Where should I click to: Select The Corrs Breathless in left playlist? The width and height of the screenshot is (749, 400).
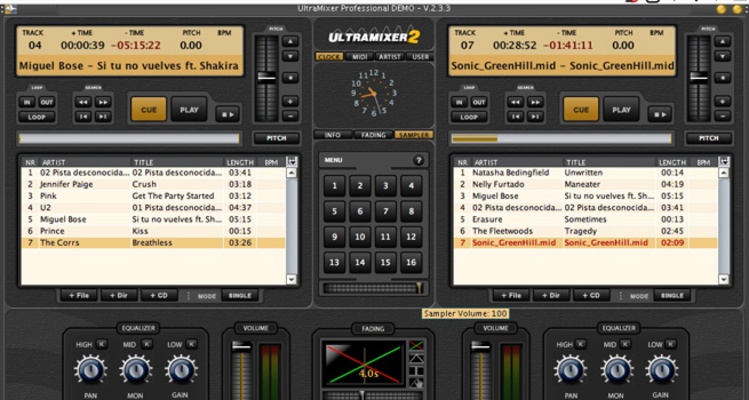pyautogui.click(x=153, y=243)
